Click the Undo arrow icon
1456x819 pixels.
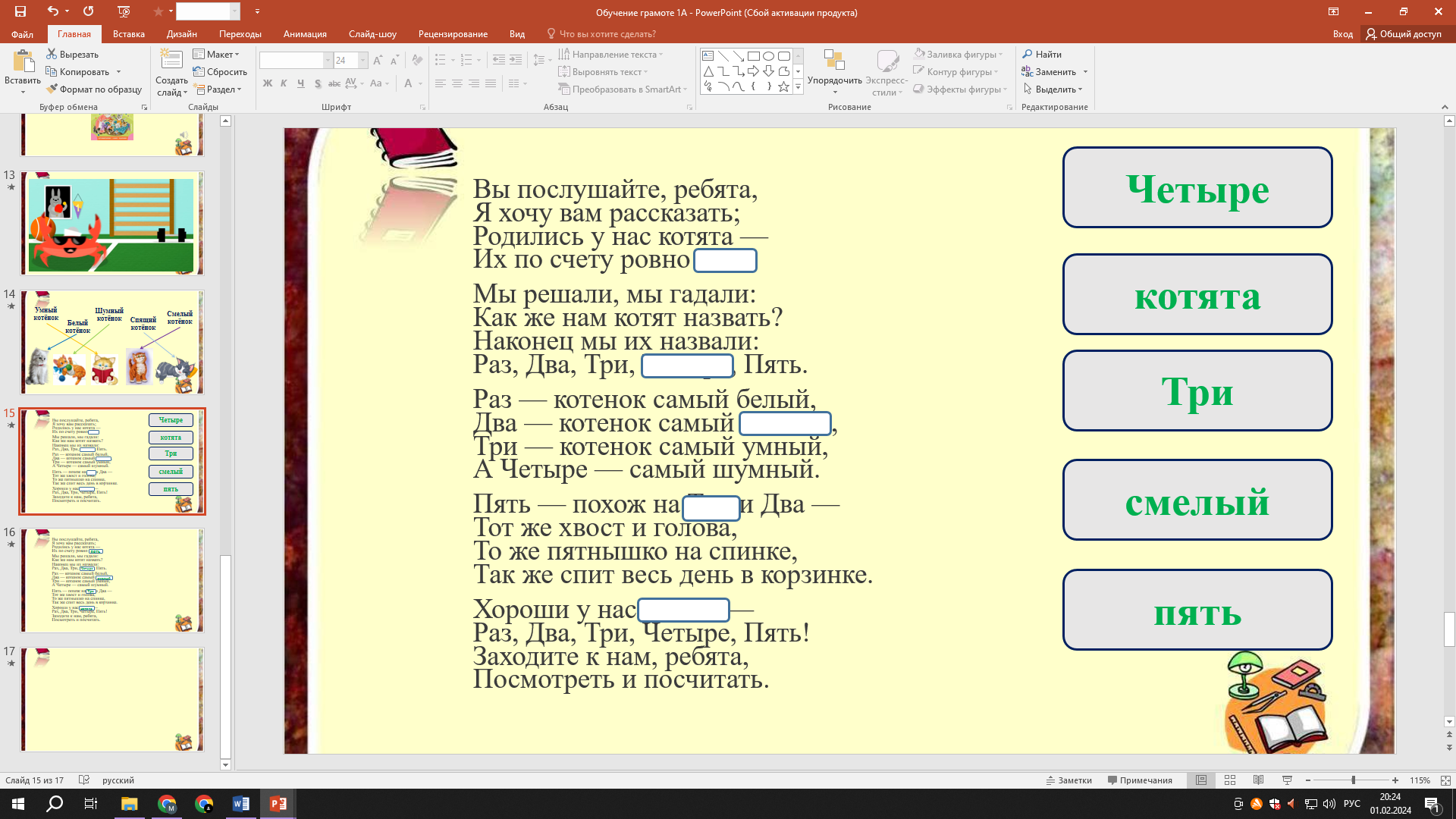coord(52,11)
